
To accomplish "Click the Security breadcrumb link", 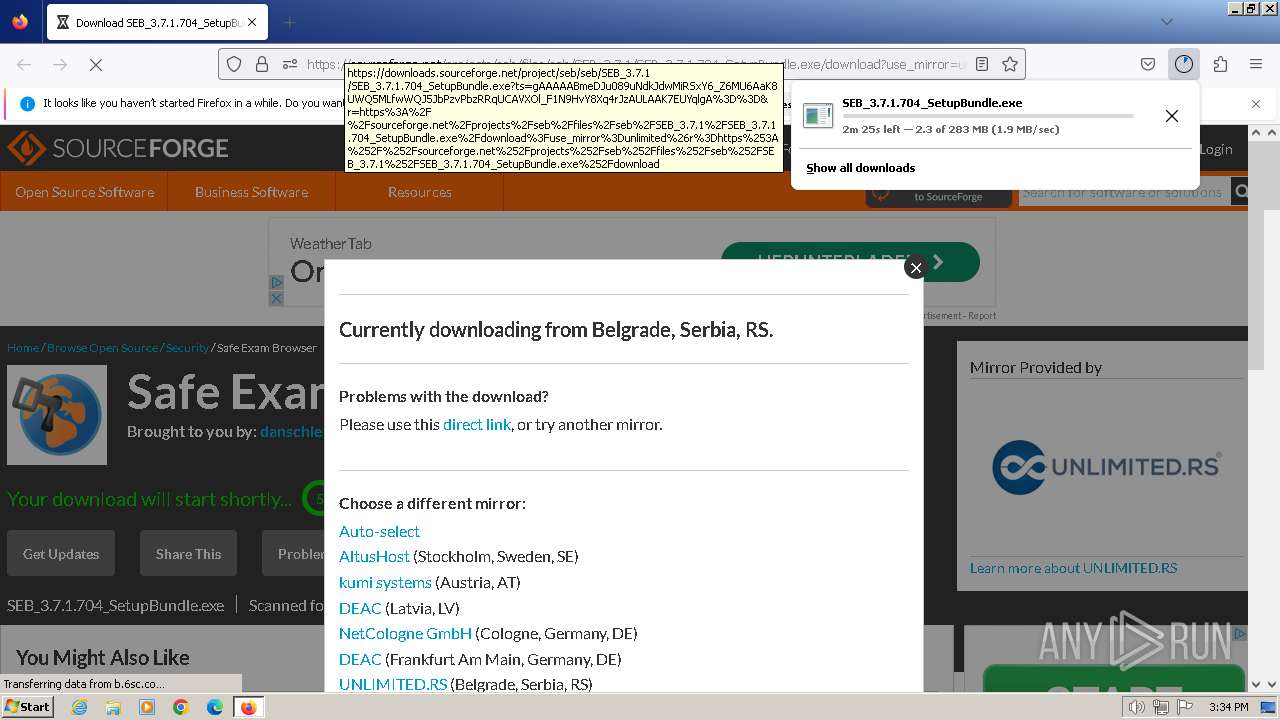I will pyautogui.click(x=187, y=348).
